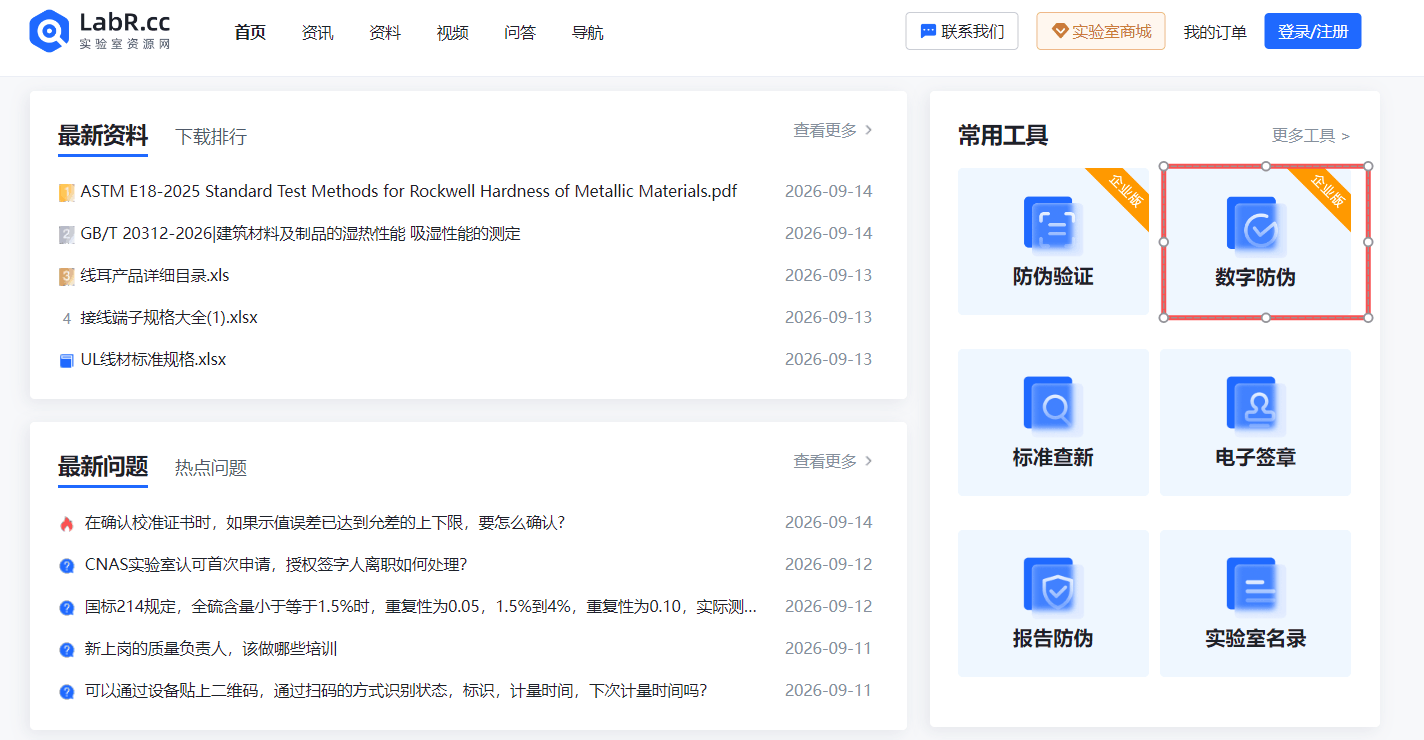Open UL线材标准规格.xlsx file
The height and width of the screenshot is (740, 1424).
point(154,359)
